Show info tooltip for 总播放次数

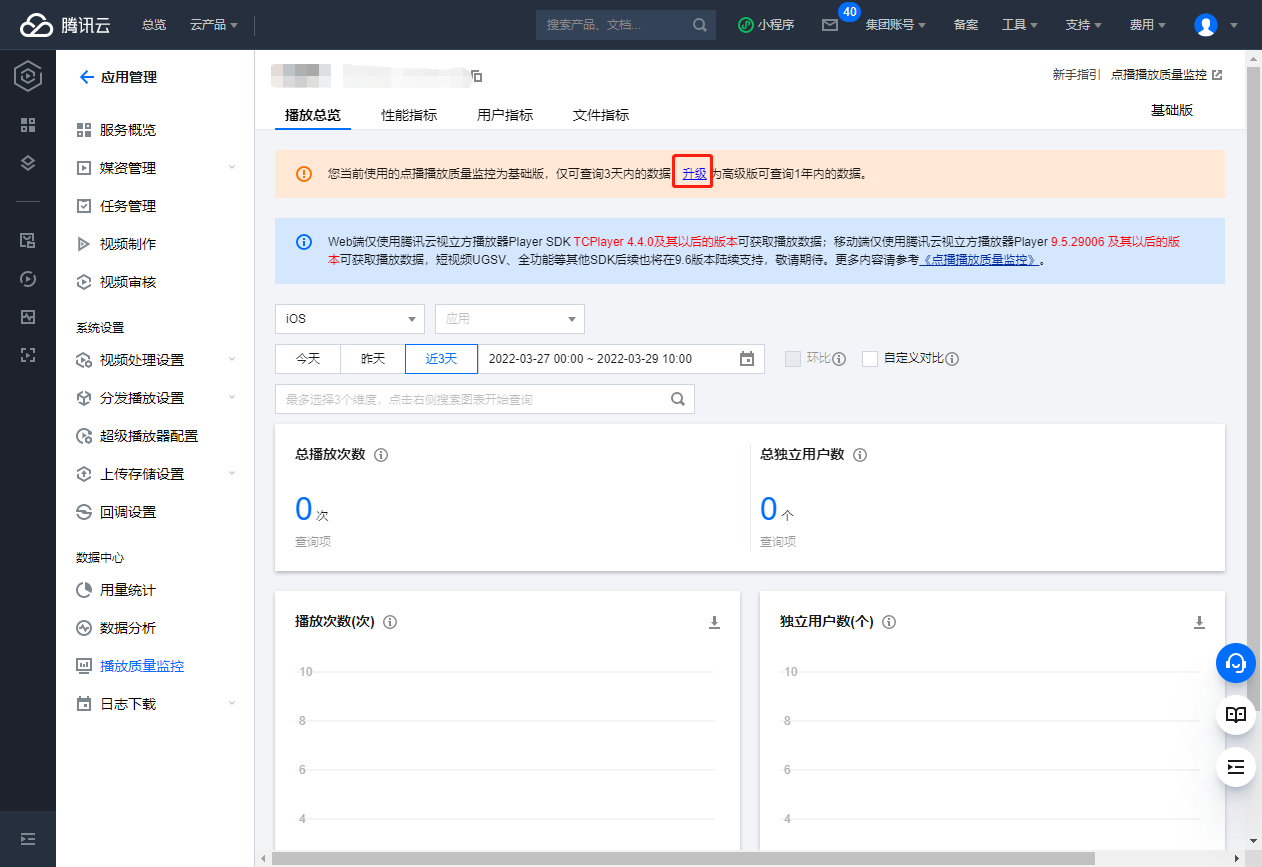coord(381,455)
